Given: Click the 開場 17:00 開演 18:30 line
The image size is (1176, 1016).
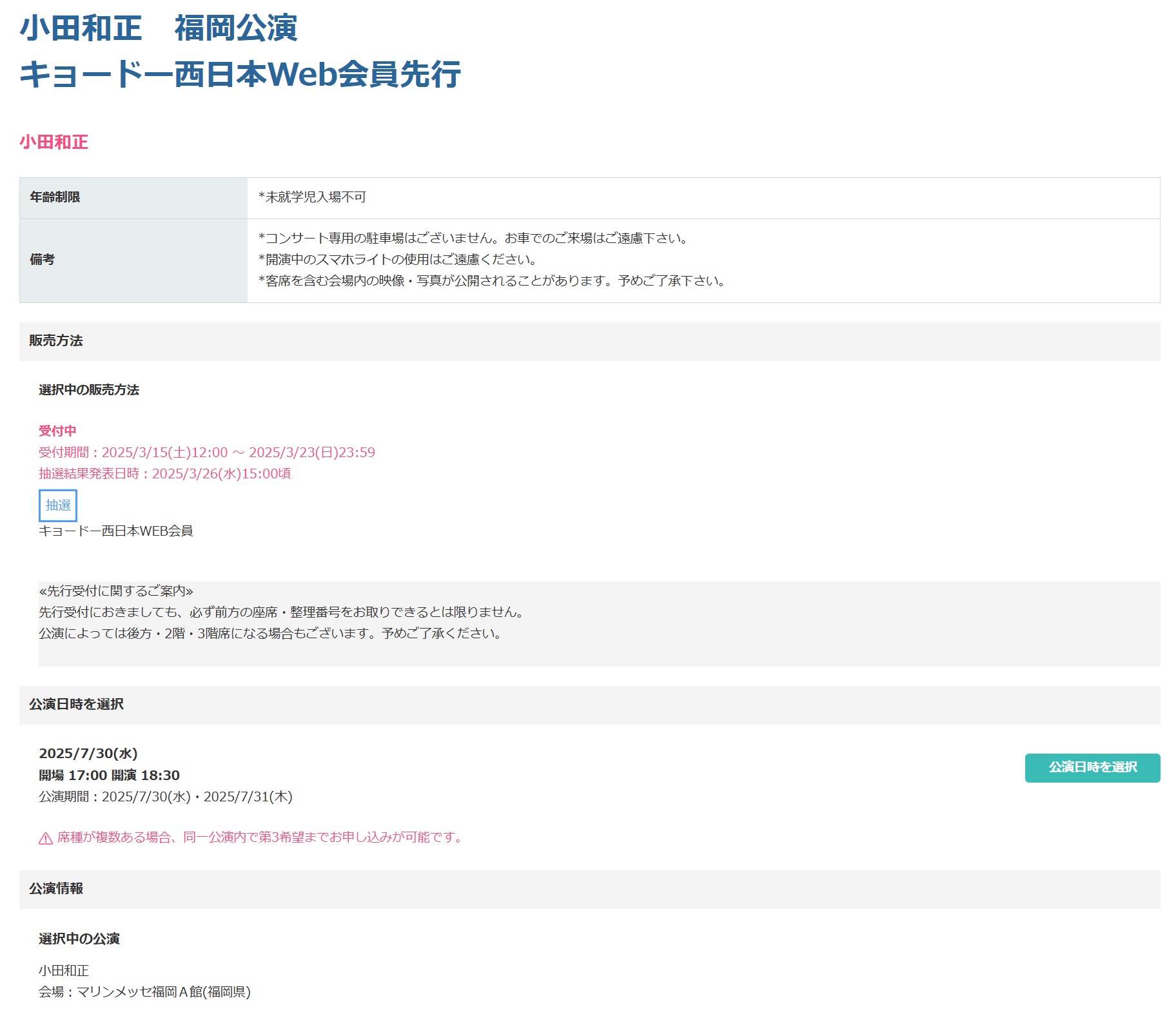Looking at the screenshot, I should 109,776.
